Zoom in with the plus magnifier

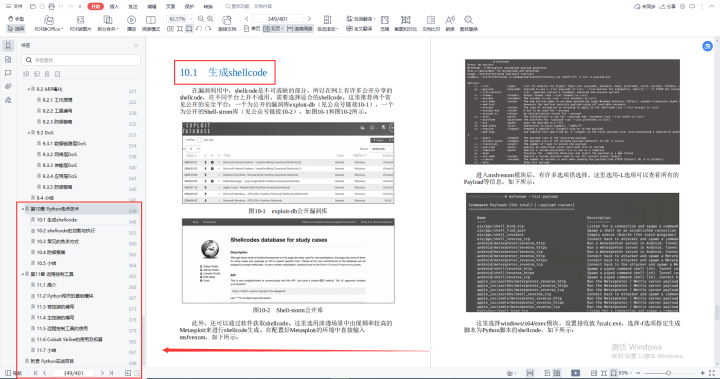point(210,19)
